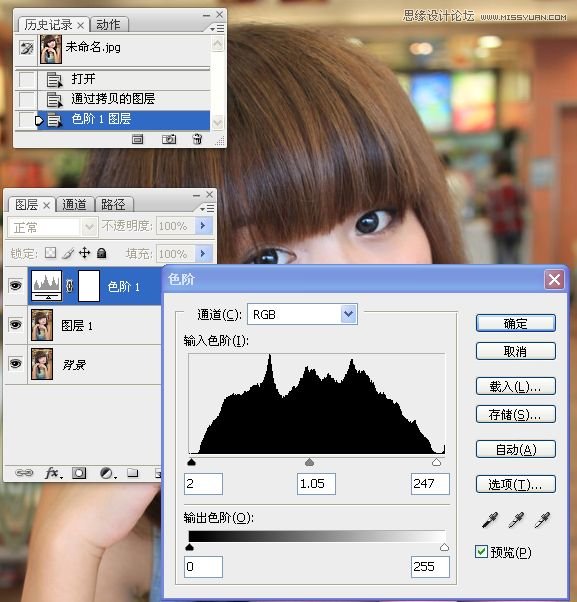
Task: Select the white point eyedropper
Action: point(542,520)
